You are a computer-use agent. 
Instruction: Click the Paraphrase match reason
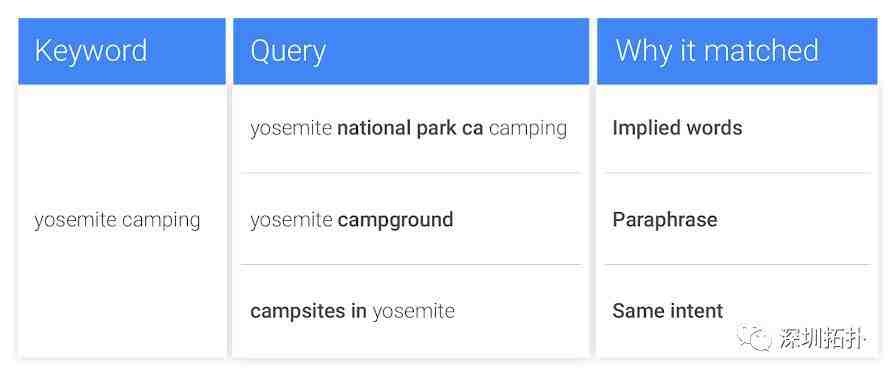[x=665, y=220]
